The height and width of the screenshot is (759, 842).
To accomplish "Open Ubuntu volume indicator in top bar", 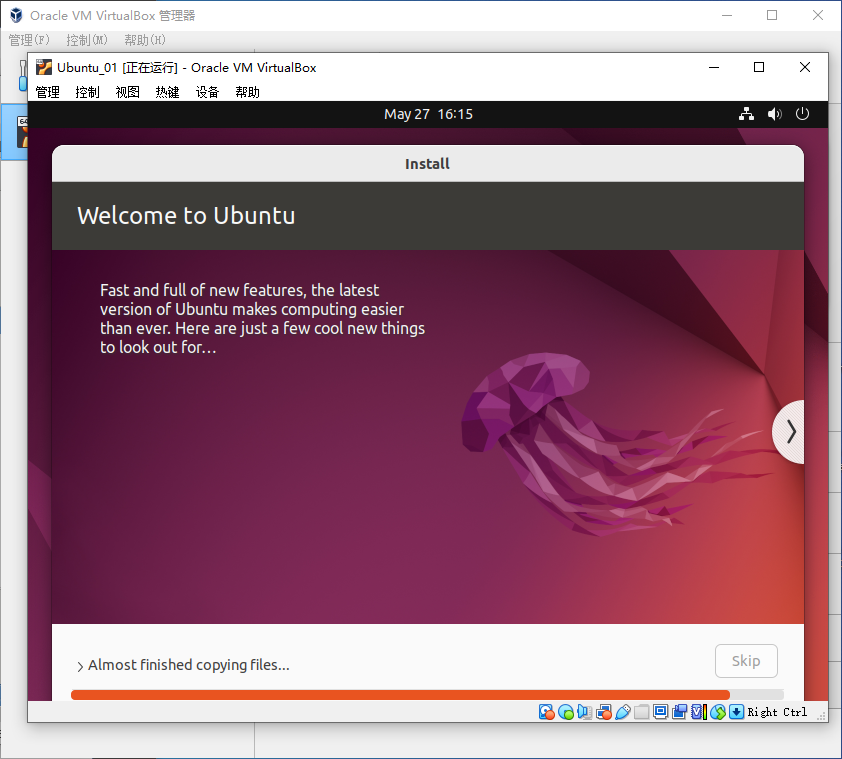I will click(774, 114).
